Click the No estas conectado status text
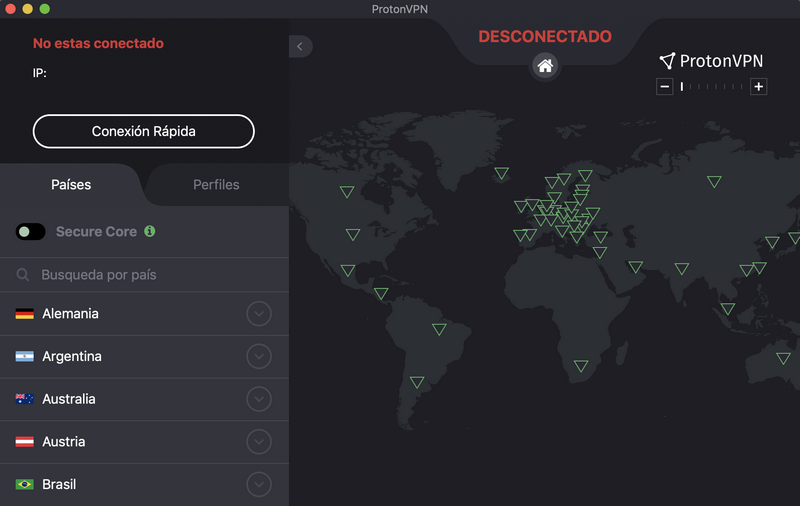Viewport: 800px width, 506px height. click(x=98, y=43)
